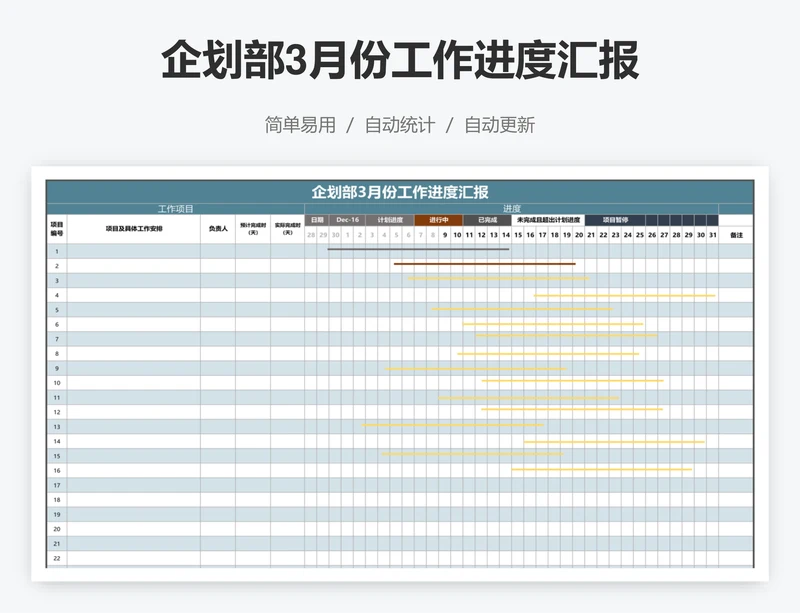The height and width of the screenshot is (613, 800).
Task: Click the yellow progress bar in row 16
Action: pos(602,469)
